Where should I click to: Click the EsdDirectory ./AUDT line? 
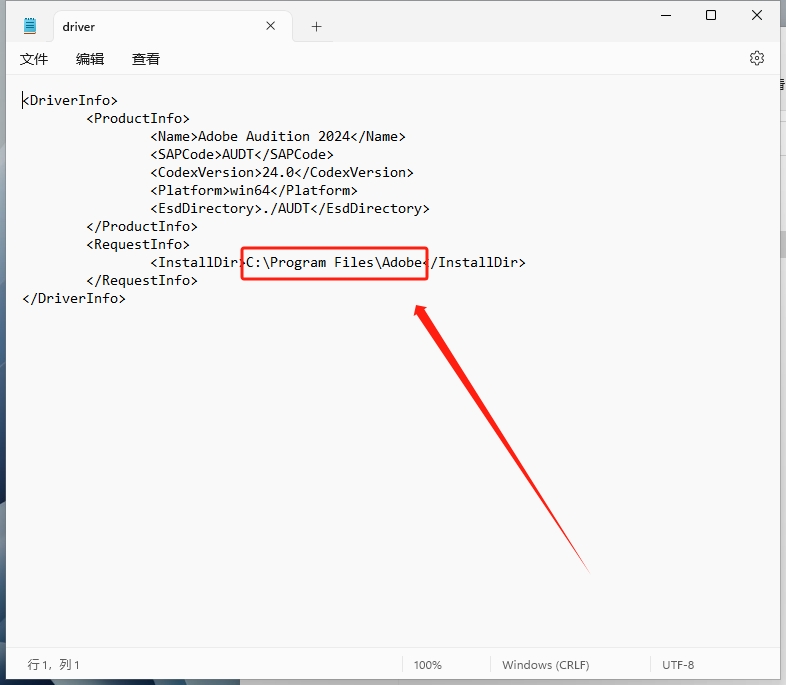[x=290, y=208]
